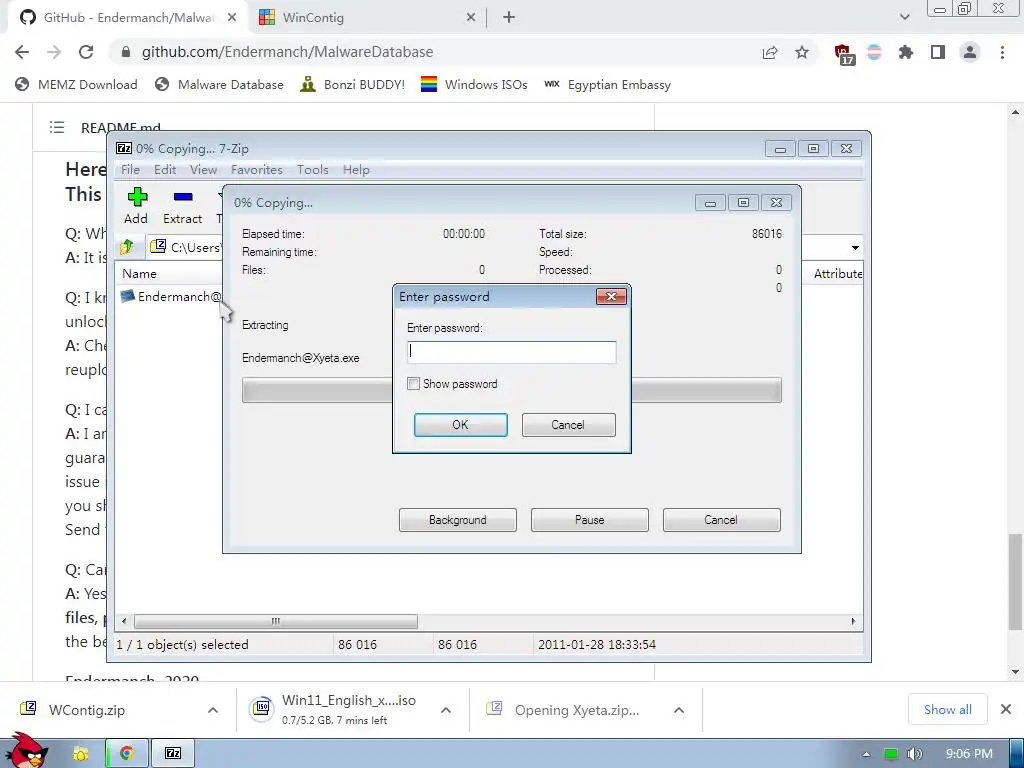
Task: Click 7-Zip horizontal scrollbar thumb
Action: 276,621
